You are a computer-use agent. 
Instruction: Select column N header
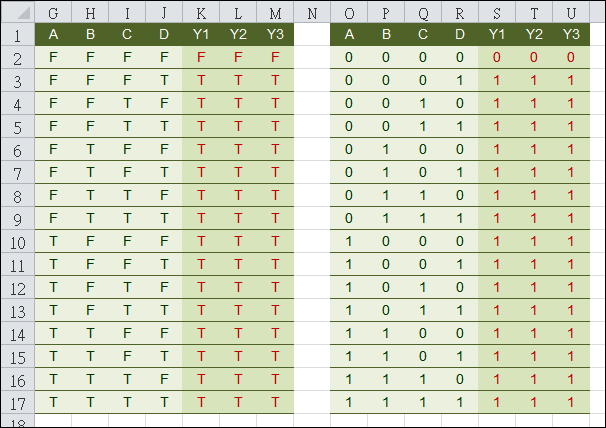[x=312, y=13]
